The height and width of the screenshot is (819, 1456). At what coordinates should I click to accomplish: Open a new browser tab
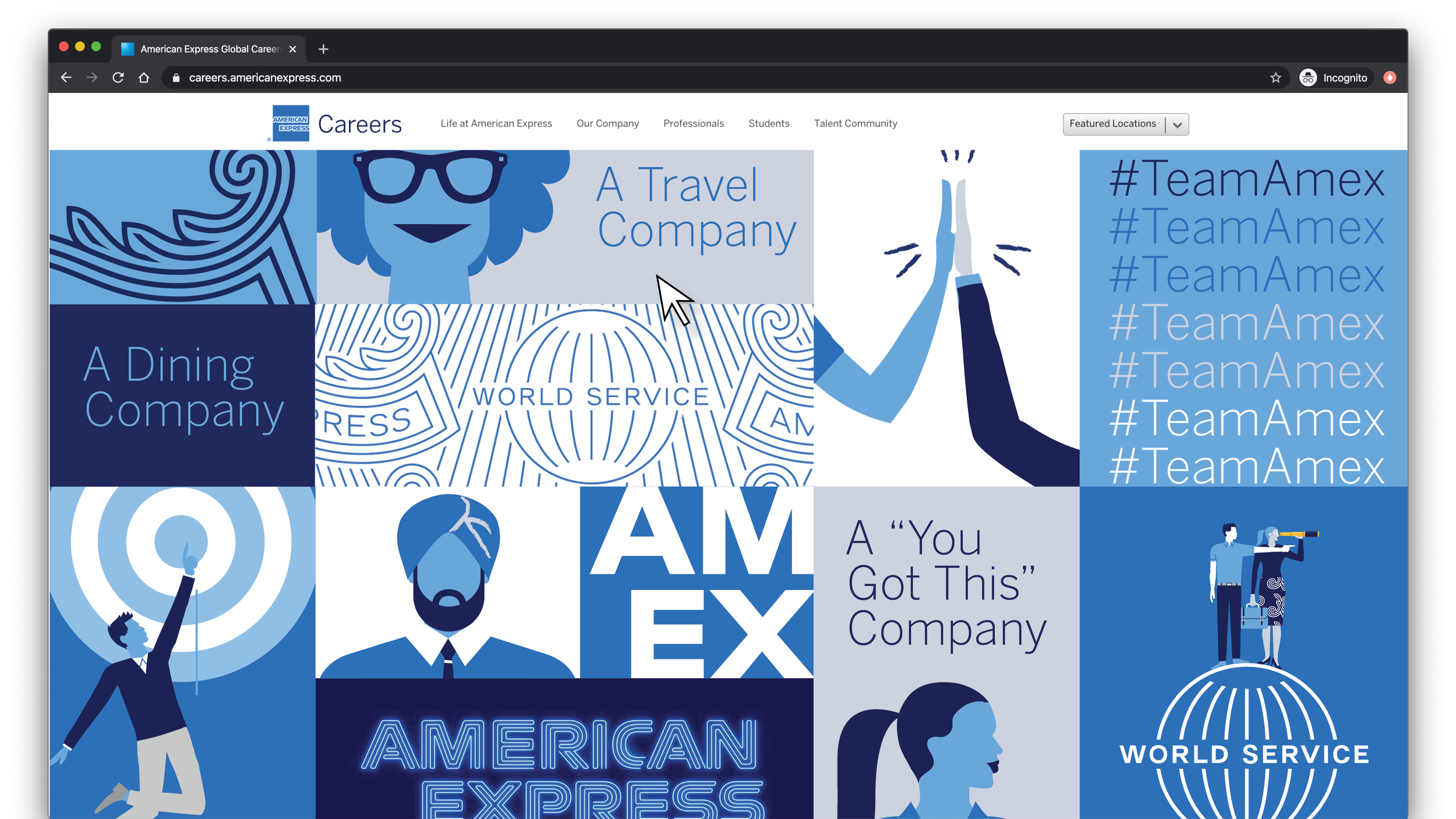(x=323, y=49)
